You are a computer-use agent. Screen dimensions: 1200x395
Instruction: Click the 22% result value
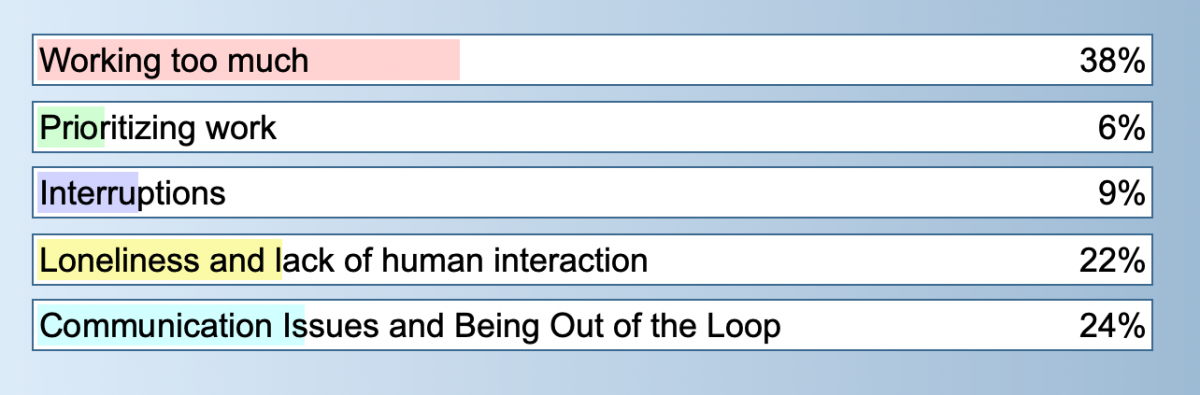1112,260
